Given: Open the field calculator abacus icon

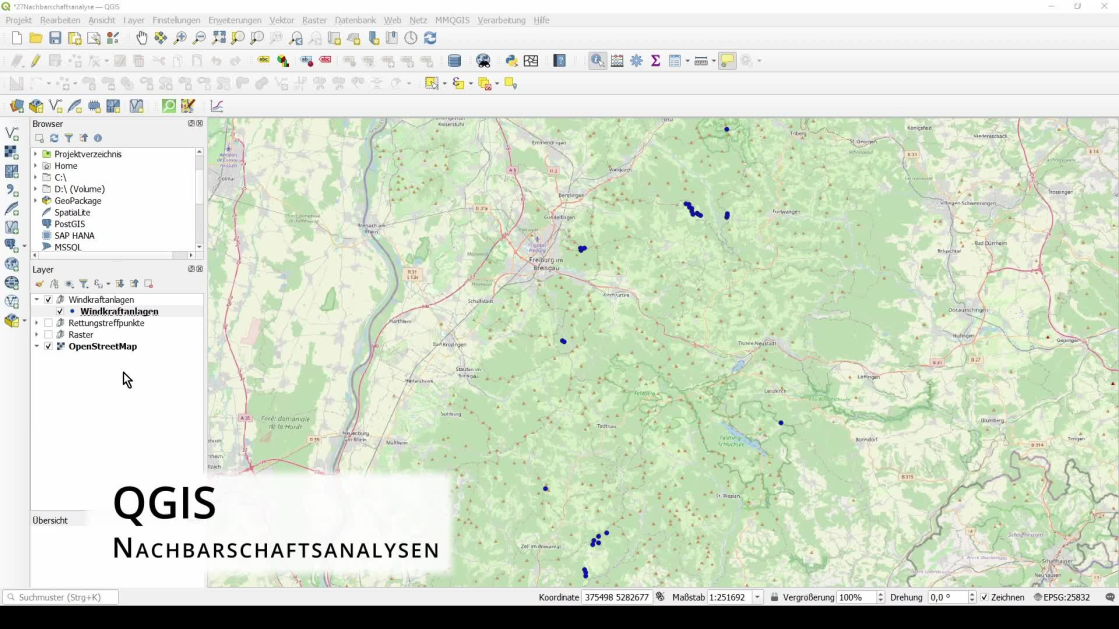Looking at the screenshot, I should tap(617, 61).
